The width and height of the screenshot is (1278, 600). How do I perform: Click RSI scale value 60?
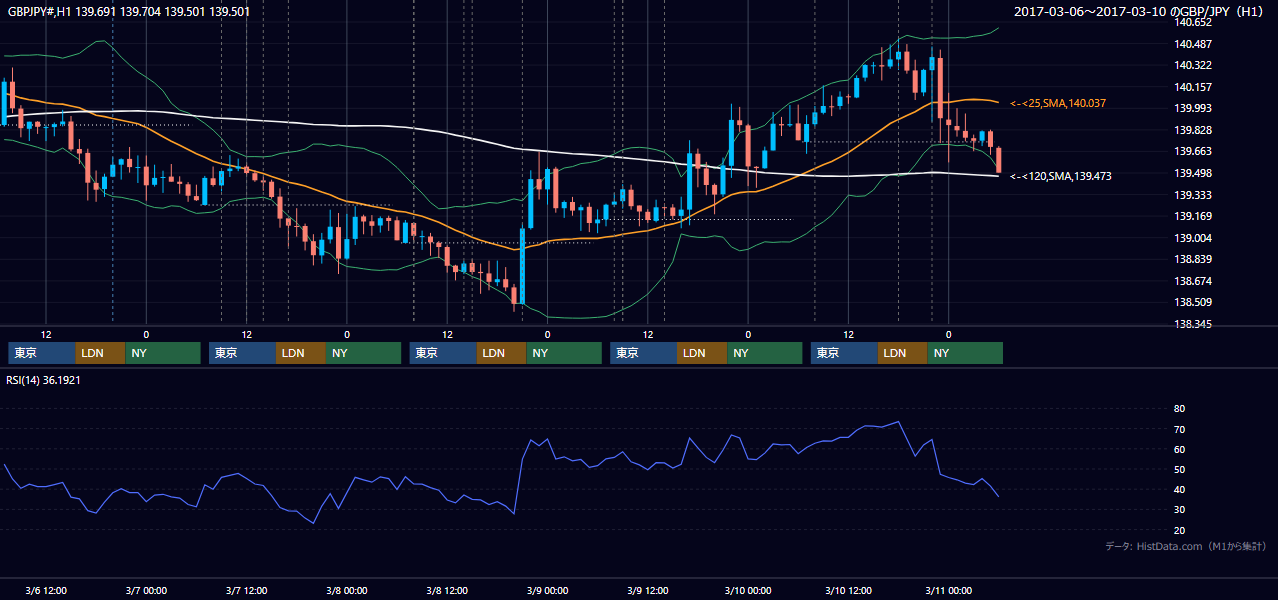(x=1179, y=449)
